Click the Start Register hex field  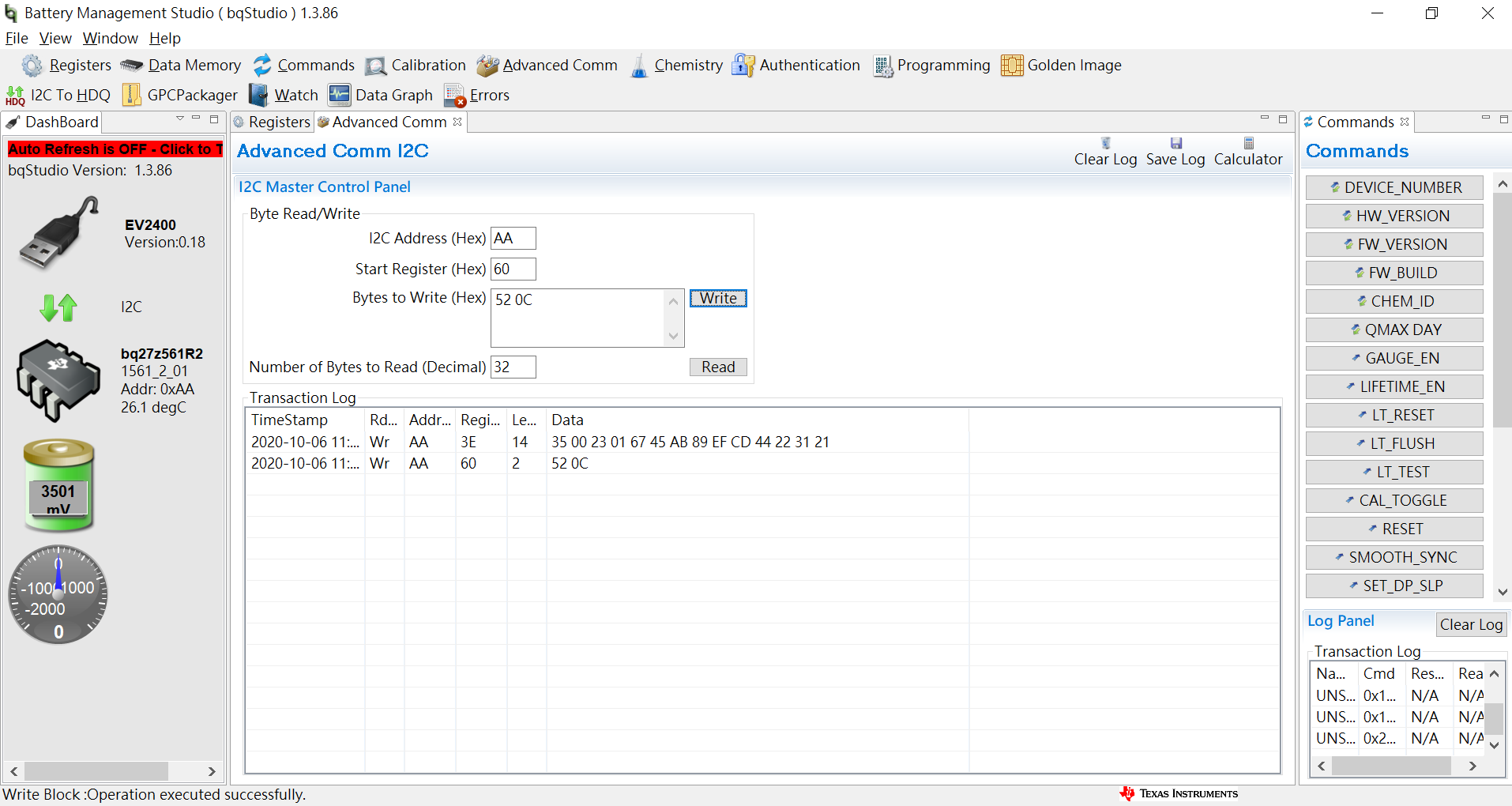tap(513, 269)
